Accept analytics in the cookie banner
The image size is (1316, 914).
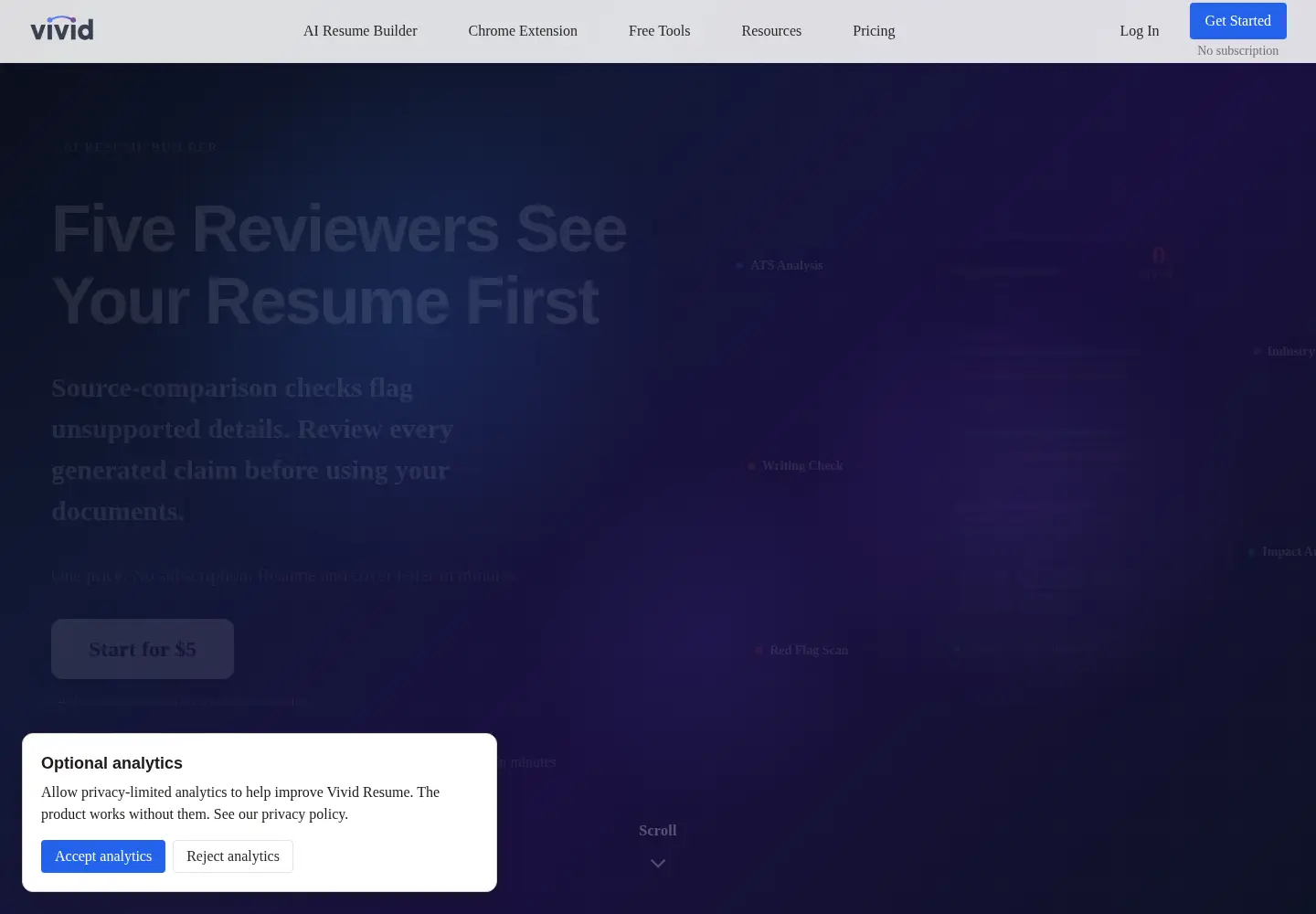[103, 856]
